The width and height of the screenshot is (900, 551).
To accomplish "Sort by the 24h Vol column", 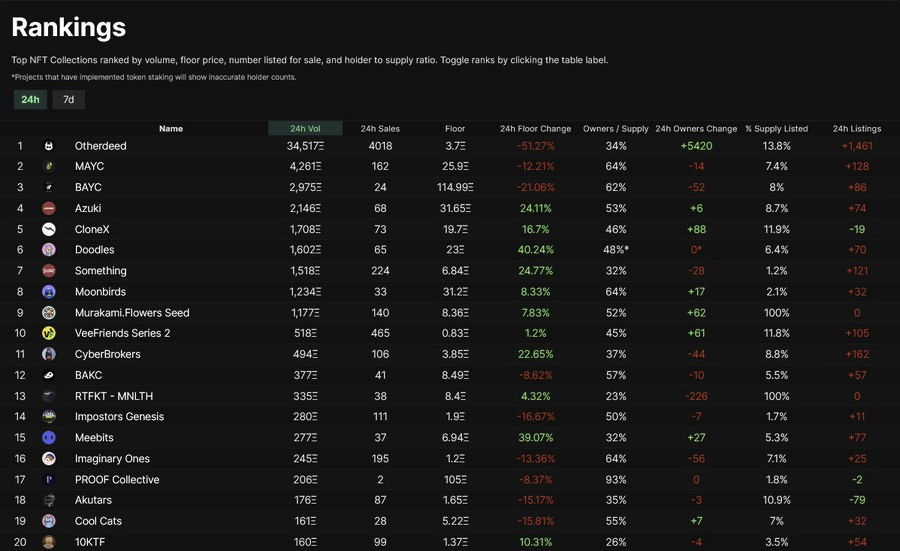I will click(305, 129).
